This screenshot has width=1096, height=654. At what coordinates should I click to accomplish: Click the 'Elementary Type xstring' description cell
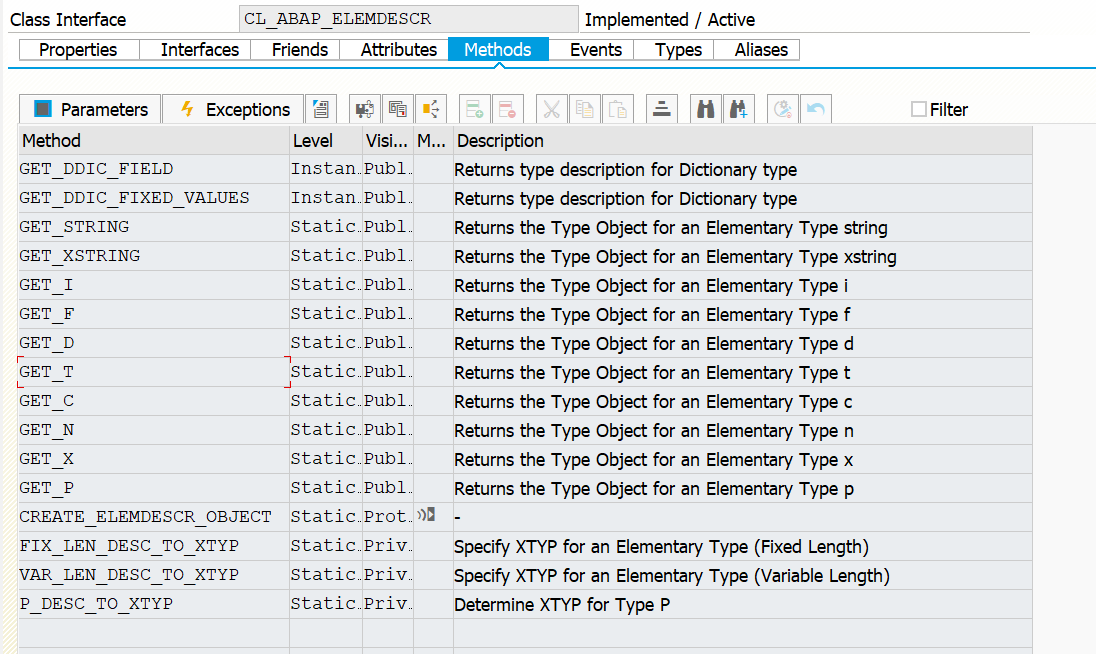coord(742,256)
